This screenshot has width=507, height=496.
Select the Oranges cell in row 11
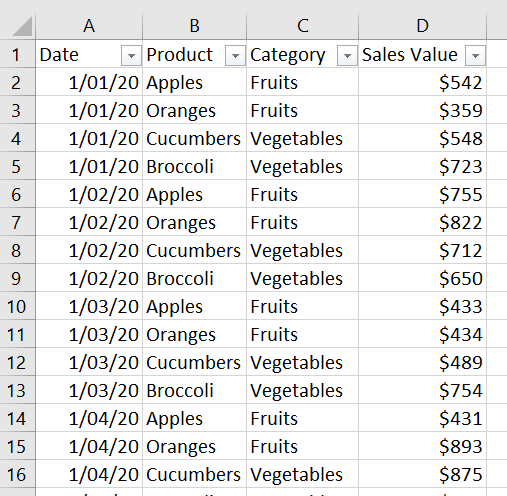[x=195, y=334]
